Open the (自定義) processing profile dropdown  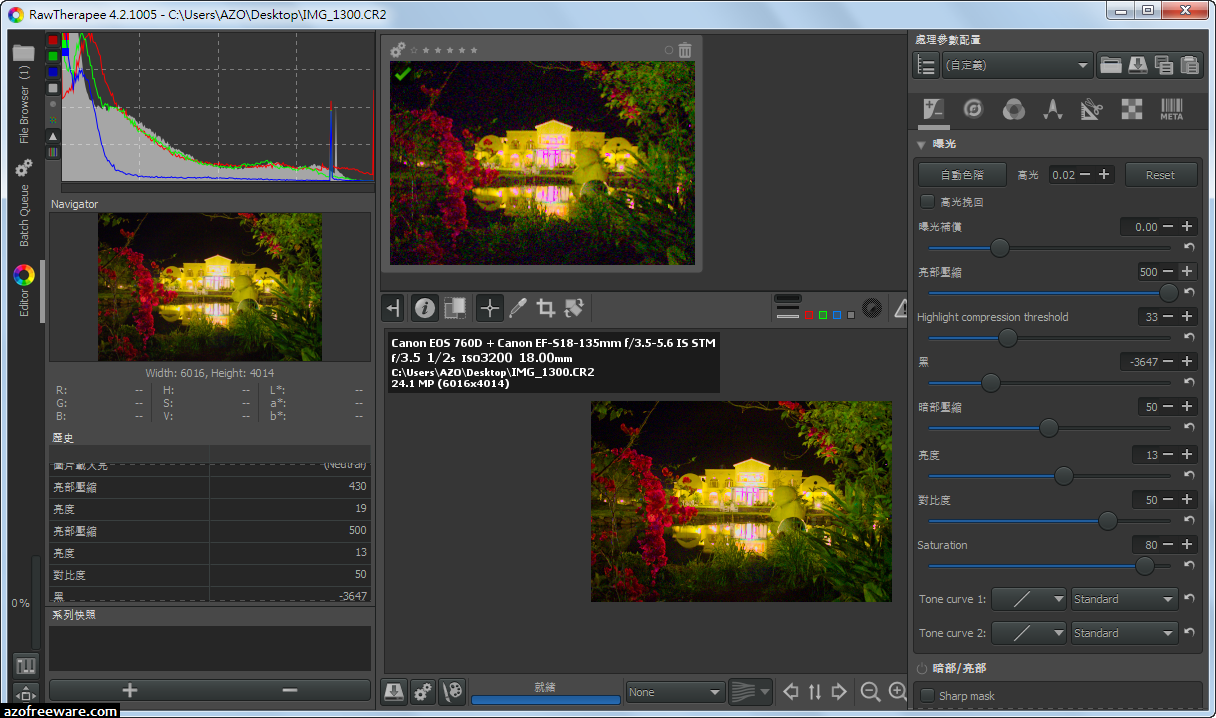coord(1017,66)
